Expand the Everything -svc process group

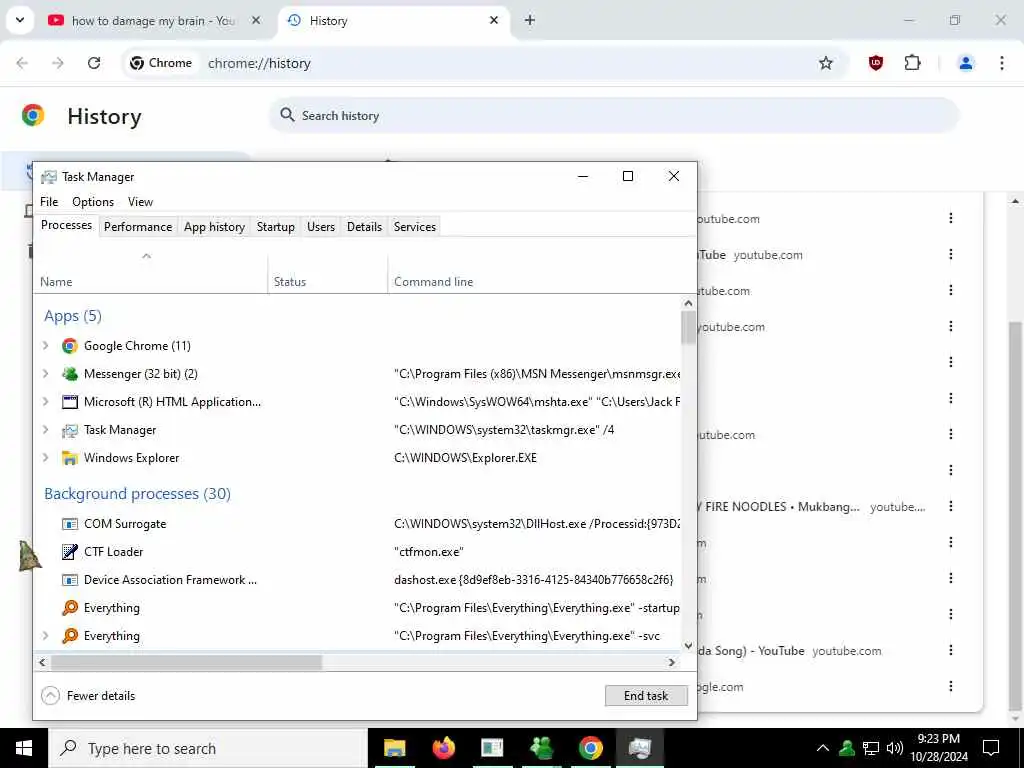[x=46, y=635]
